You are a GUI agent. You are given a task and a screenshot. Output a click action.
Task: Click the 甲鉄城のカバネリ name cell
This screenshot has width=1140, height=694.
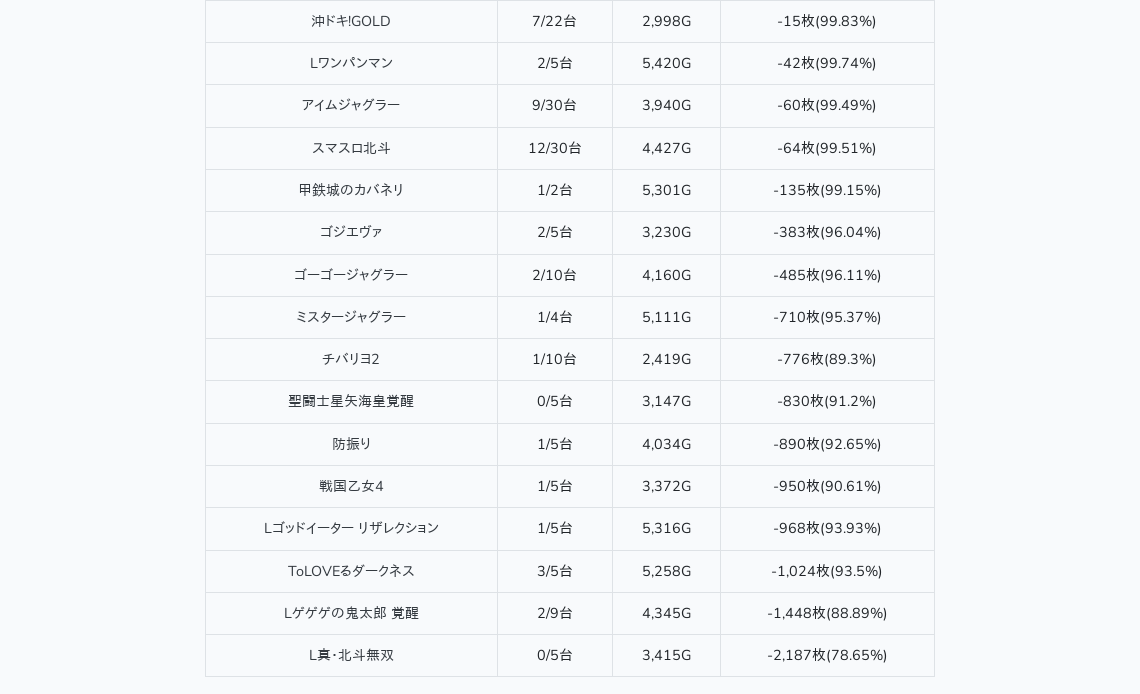[x=351, y=190]
